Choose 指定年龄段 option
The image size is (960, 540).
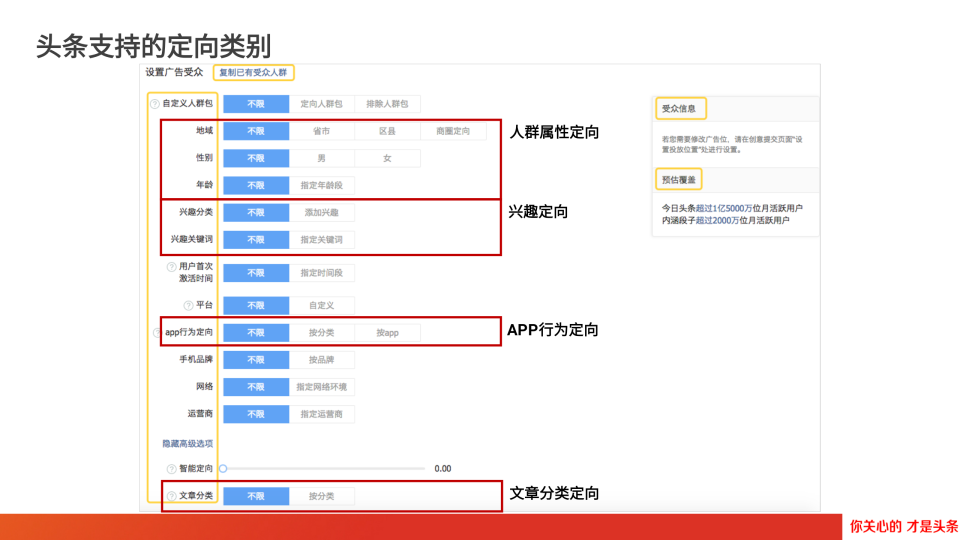(321, 185)
